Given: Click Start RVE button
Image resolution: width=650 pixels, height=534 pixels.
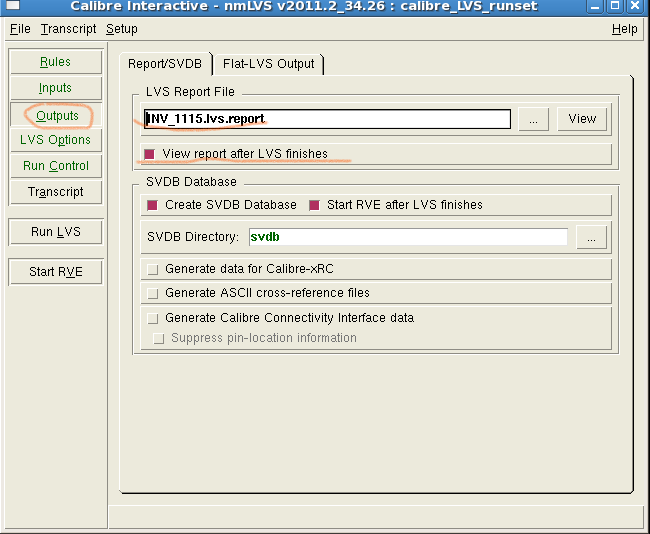Looking at the screenshot, I should pos(56,272).
